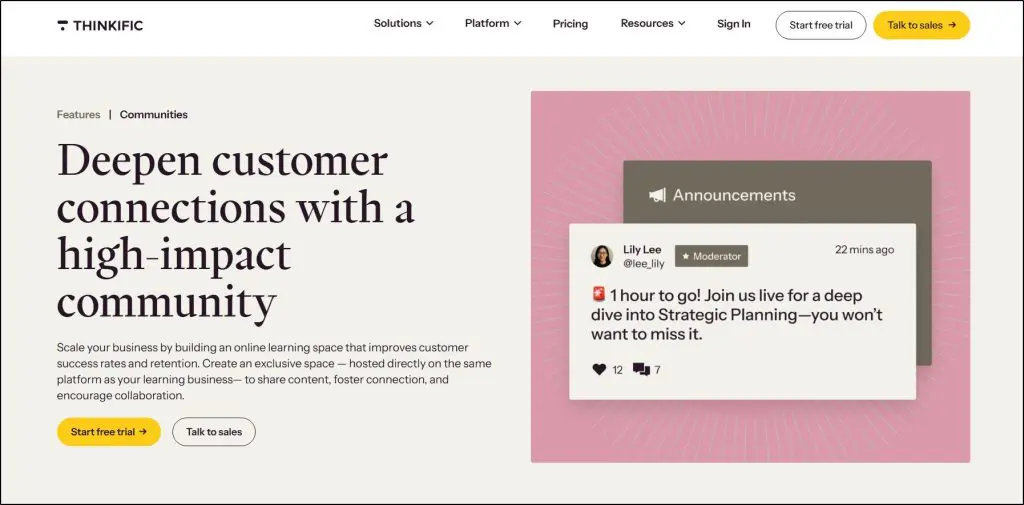Viewport: 1024px width, 505px height.
Task: Expand the Resources dropdown menu
Action: pyautogui.click(x=653, y=24)
